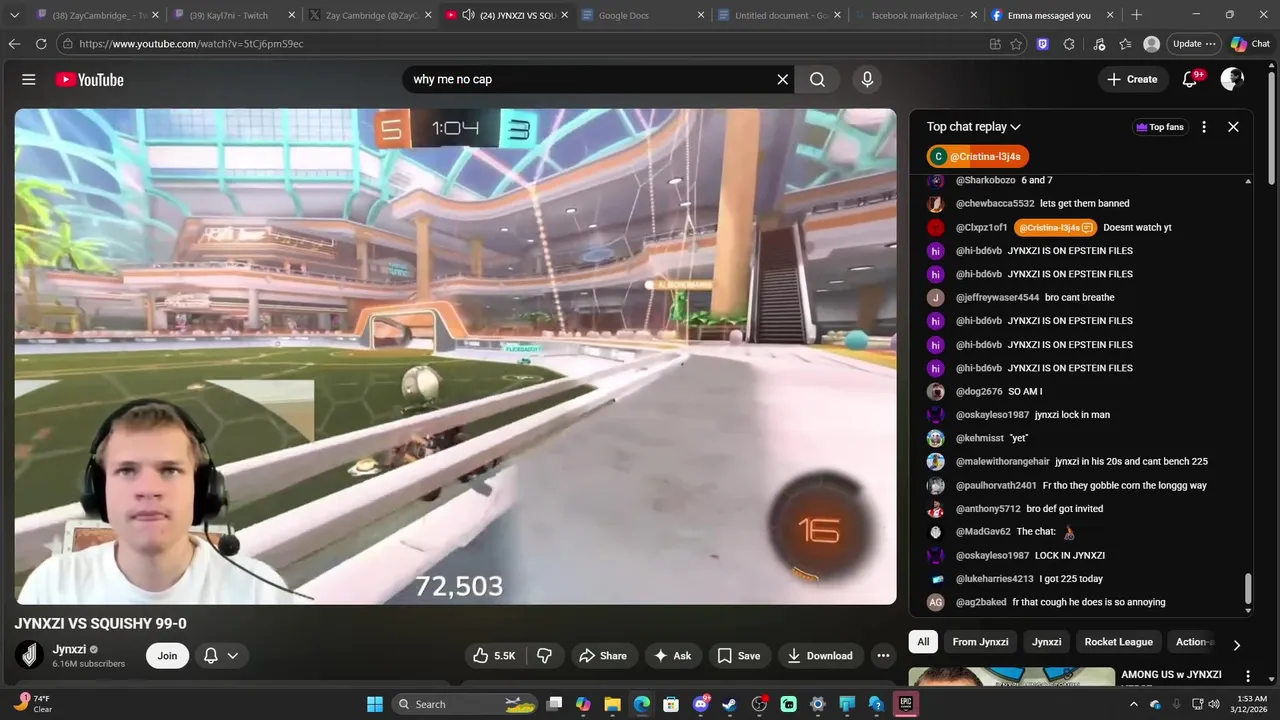Open tab list dropdown at far left
The image size is (1280, 720).
pos(12,15)
